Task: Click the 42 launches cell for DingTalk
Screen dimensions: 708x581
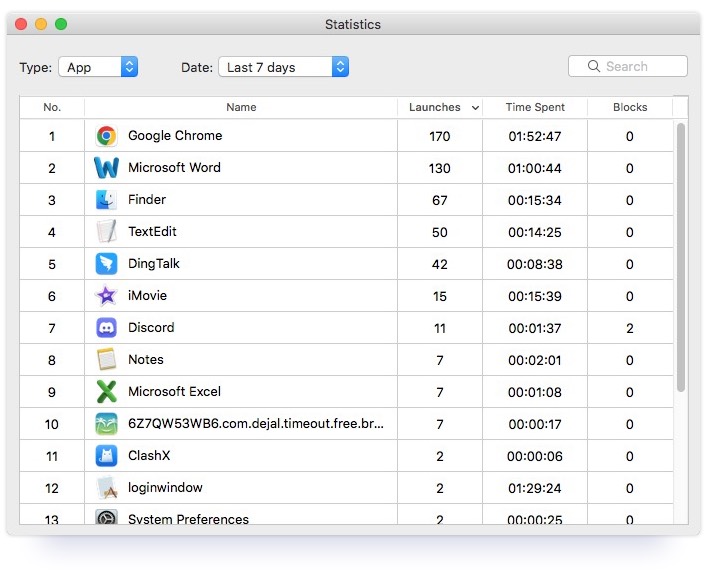Action: pyautogui.click(x=440, y=265)
